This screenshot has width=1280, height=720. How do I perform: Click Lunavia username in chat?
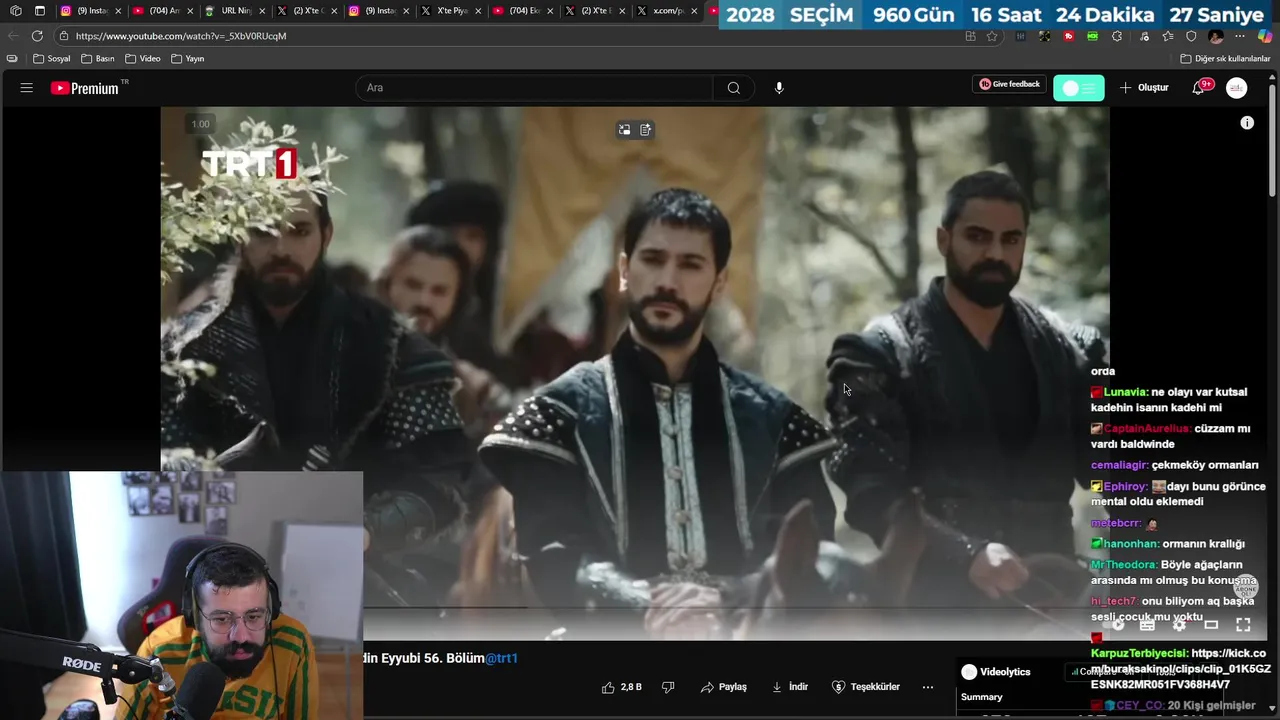(1126, 392)
